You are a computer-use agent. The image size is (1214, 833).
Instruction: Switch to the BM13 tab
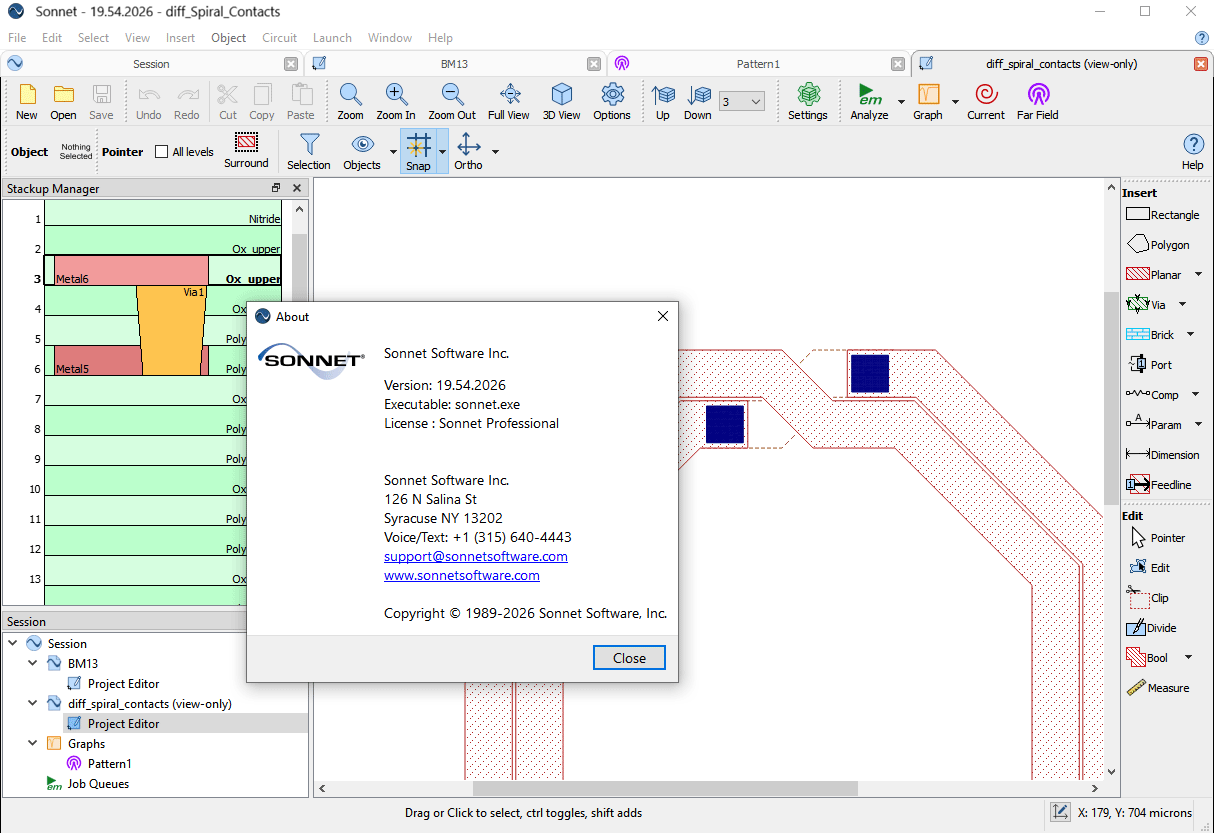[455, 64]
